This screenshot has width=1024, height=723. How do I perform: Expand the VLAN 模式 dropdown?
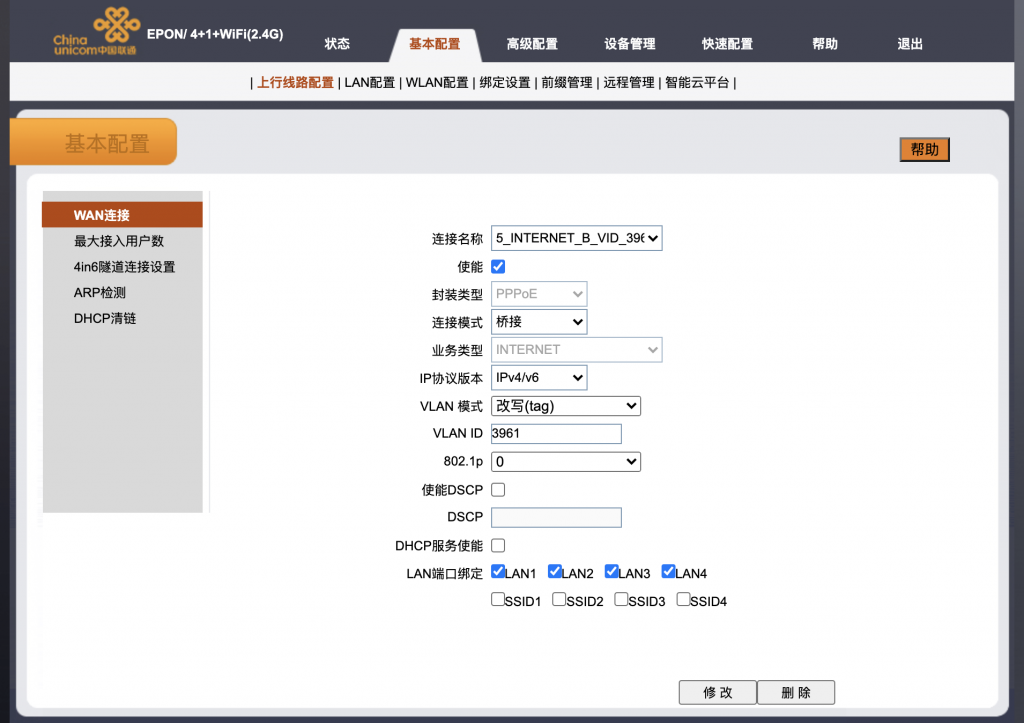566,406
